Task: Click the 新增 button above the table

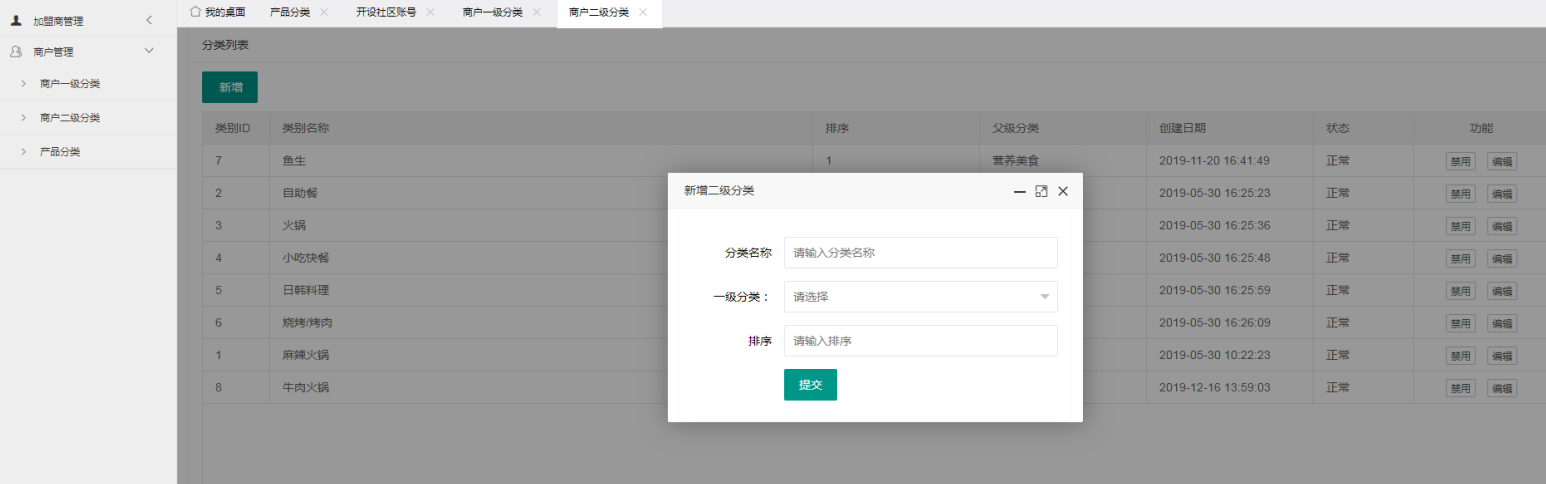Action: coord(230,87)
